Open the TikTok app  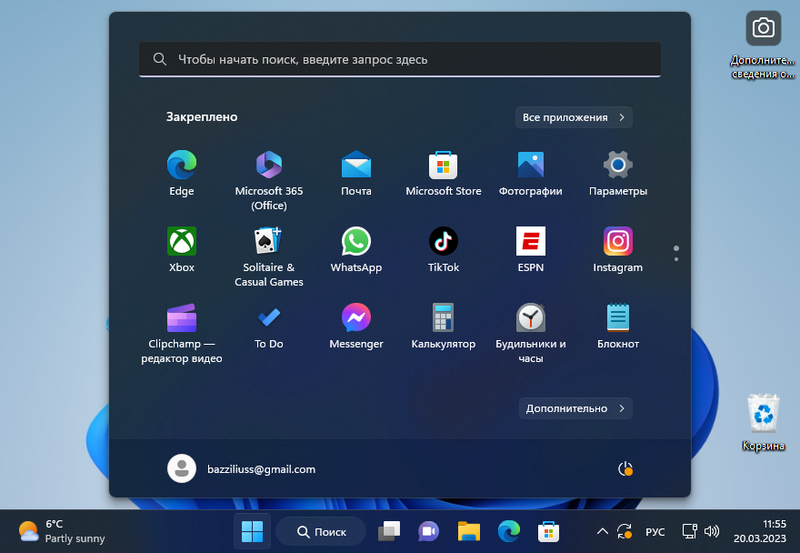point(443,249)
